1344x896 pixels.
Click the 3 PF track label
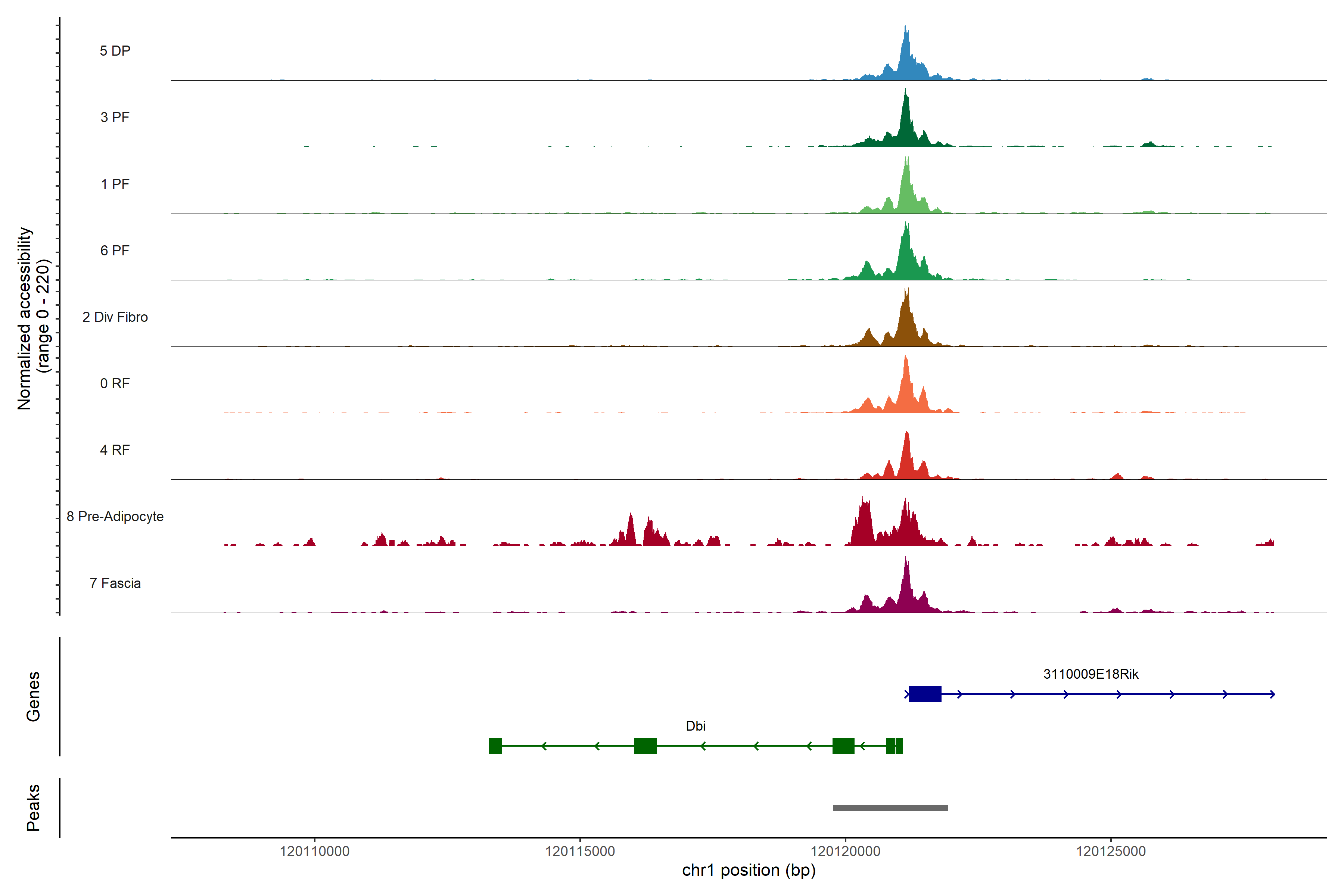(x=115, y=117)
